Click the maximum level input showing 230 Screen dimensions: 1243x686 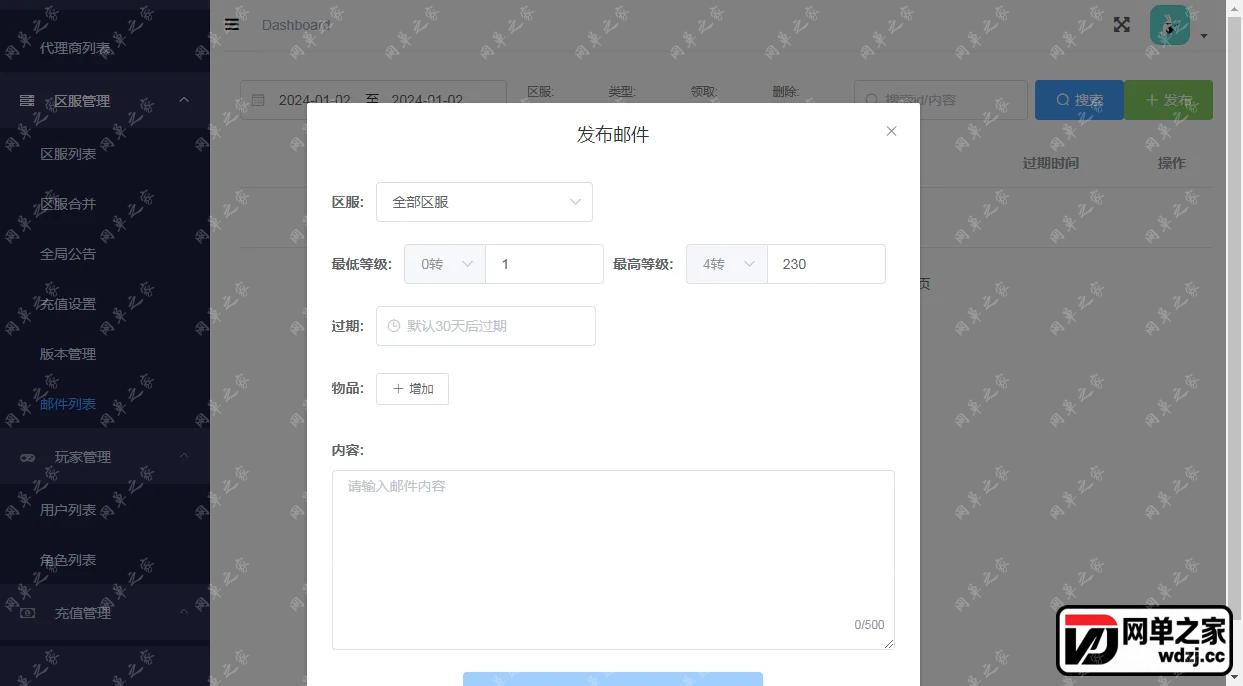tap(826, 264)
